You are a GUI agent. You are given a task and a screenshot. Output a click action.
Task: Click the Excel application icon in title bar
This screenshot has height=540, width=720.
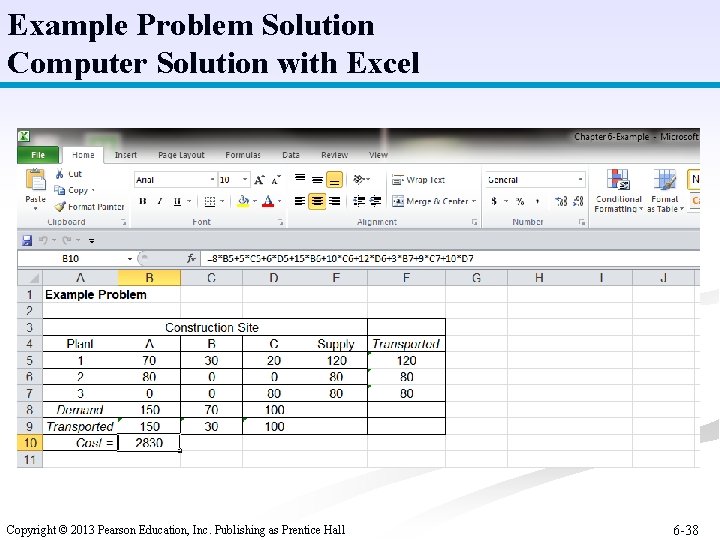pyautogui.click(x=24, y=136)
